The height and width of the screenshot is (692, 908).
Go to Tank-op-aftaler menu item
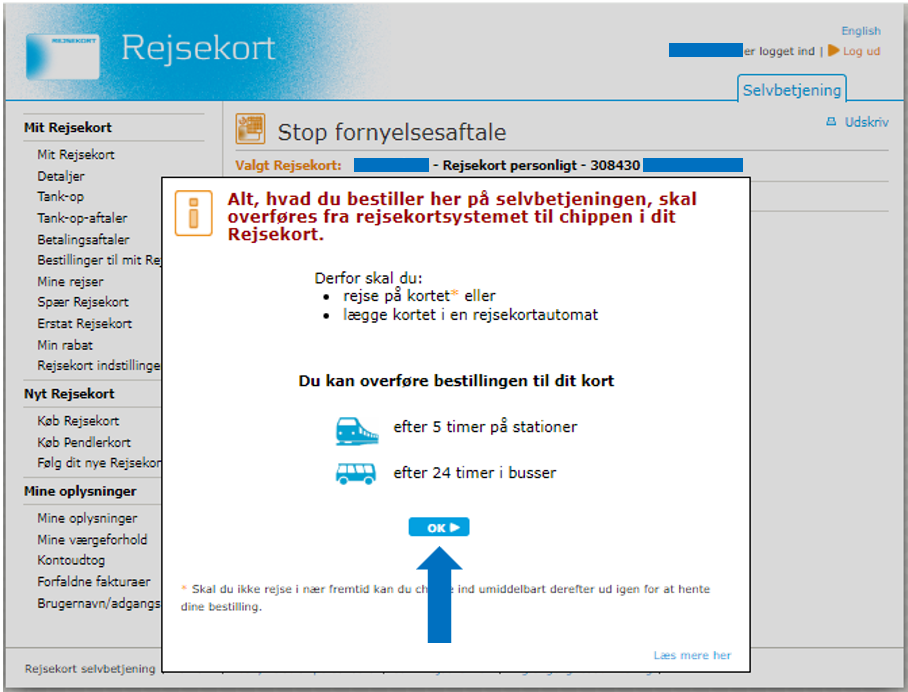pyautogui.click(x=82, y=218)
